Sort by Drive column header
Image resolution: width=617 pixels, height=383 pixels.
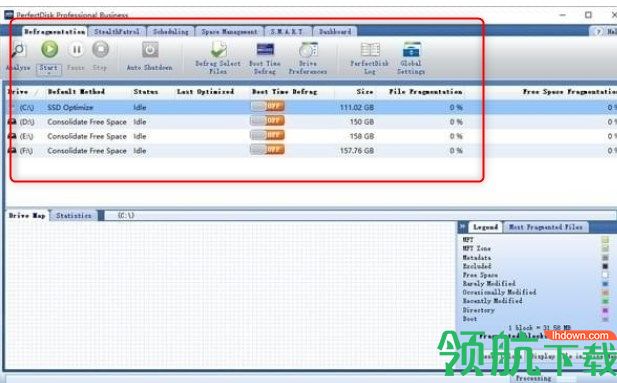click(18, 91)
